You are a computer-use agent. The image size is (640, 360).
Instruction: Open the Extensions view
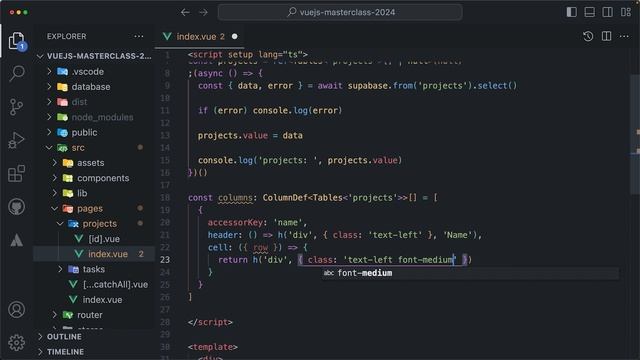pos(16,174)
